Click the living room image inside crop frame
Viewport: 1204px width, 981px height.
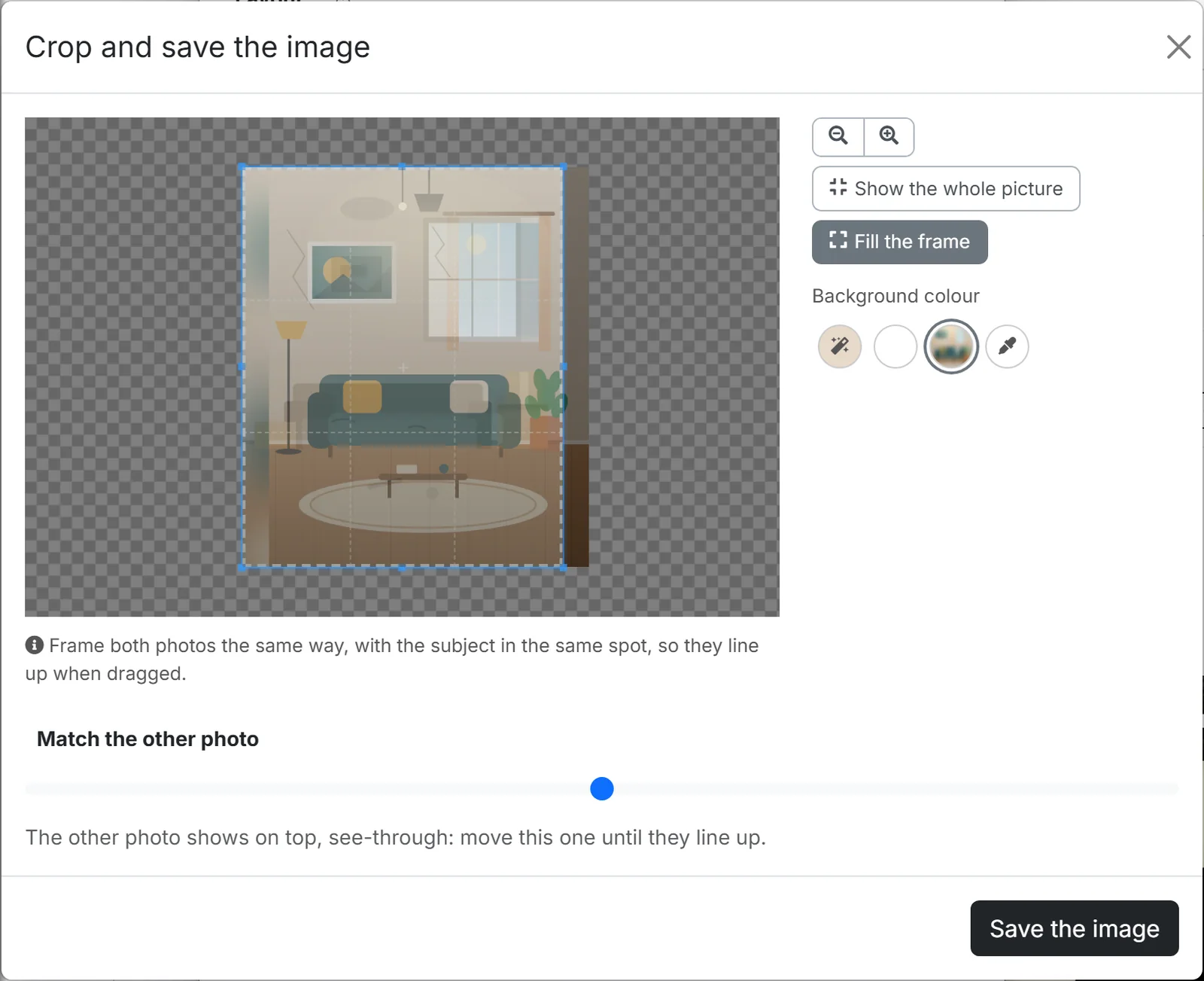[x=403, y=367]
